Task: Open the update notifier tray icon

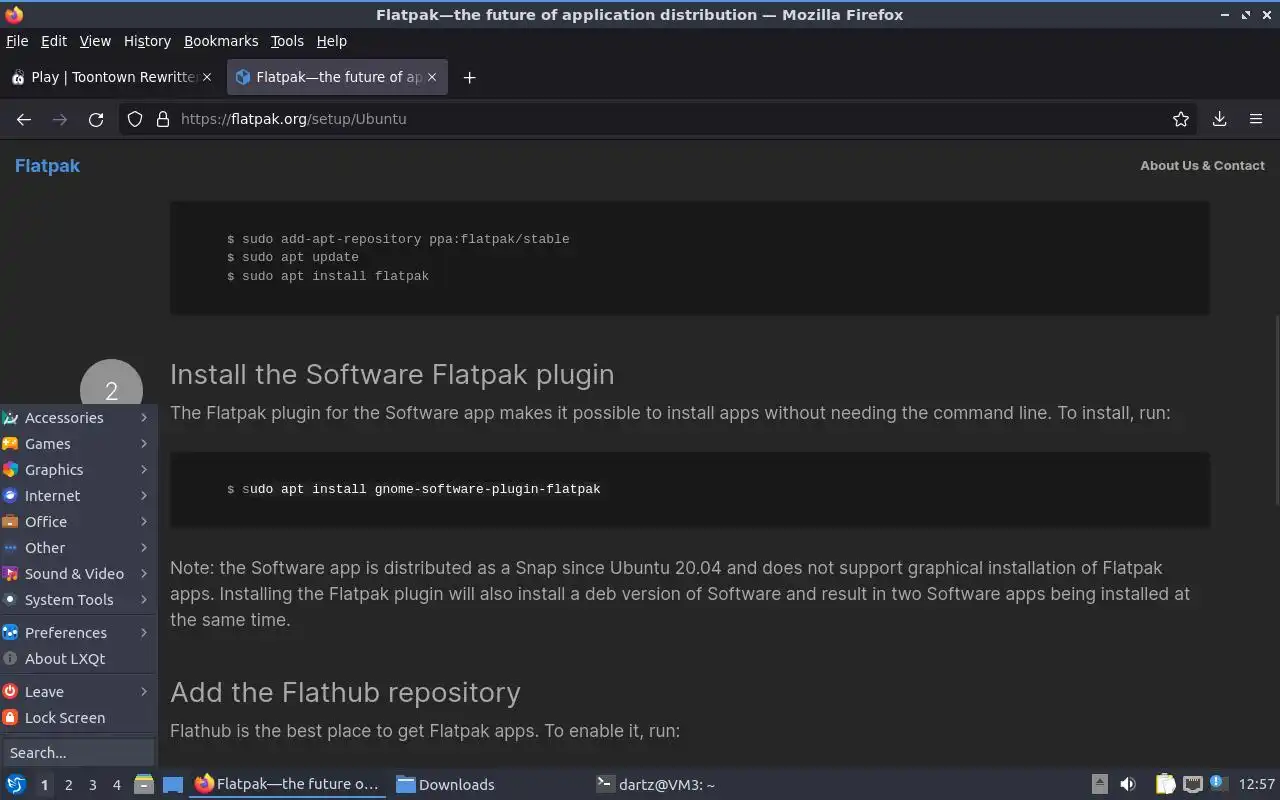Action: [x=1218, y=783]
